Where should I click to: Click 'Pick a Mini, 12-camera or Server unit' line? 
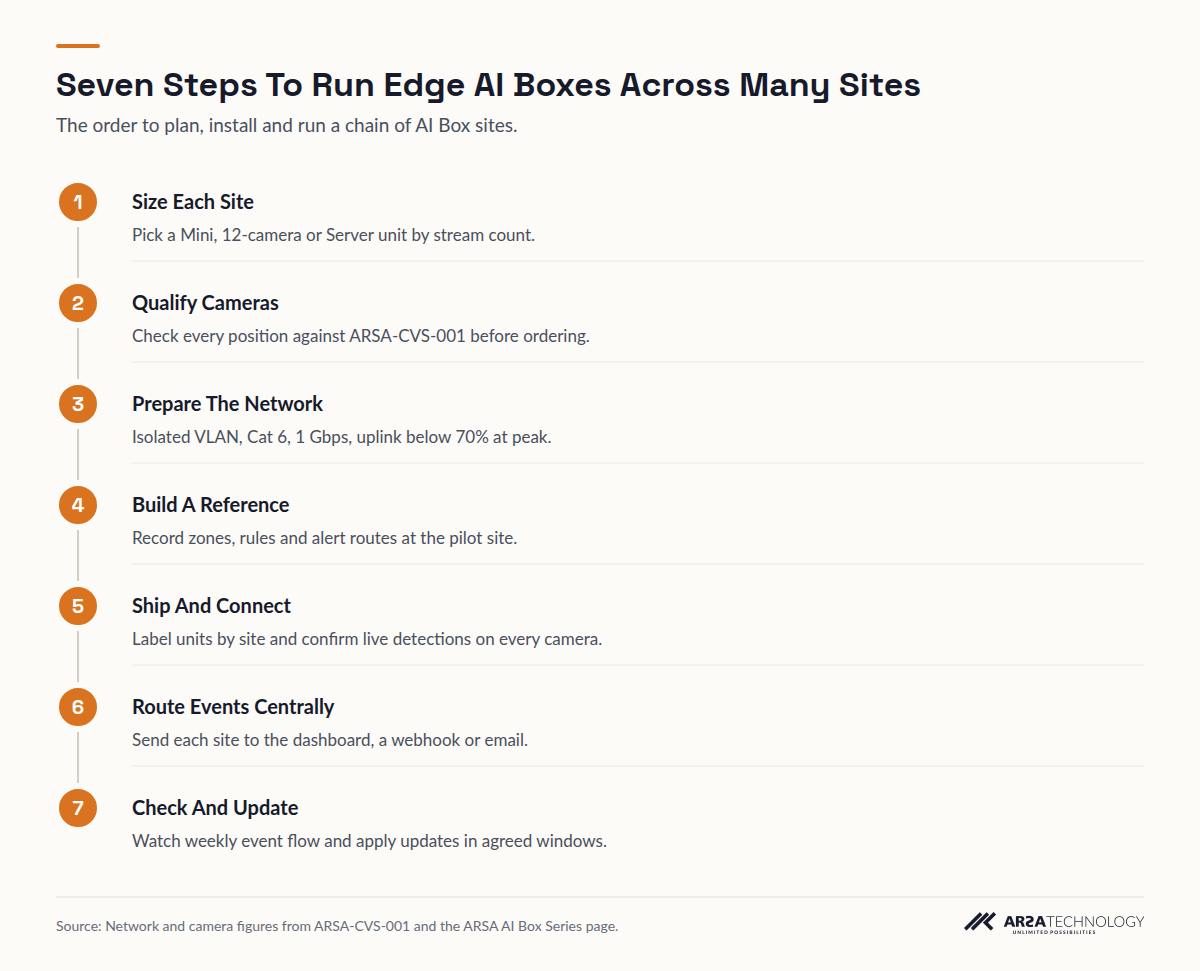pos(333,236)
